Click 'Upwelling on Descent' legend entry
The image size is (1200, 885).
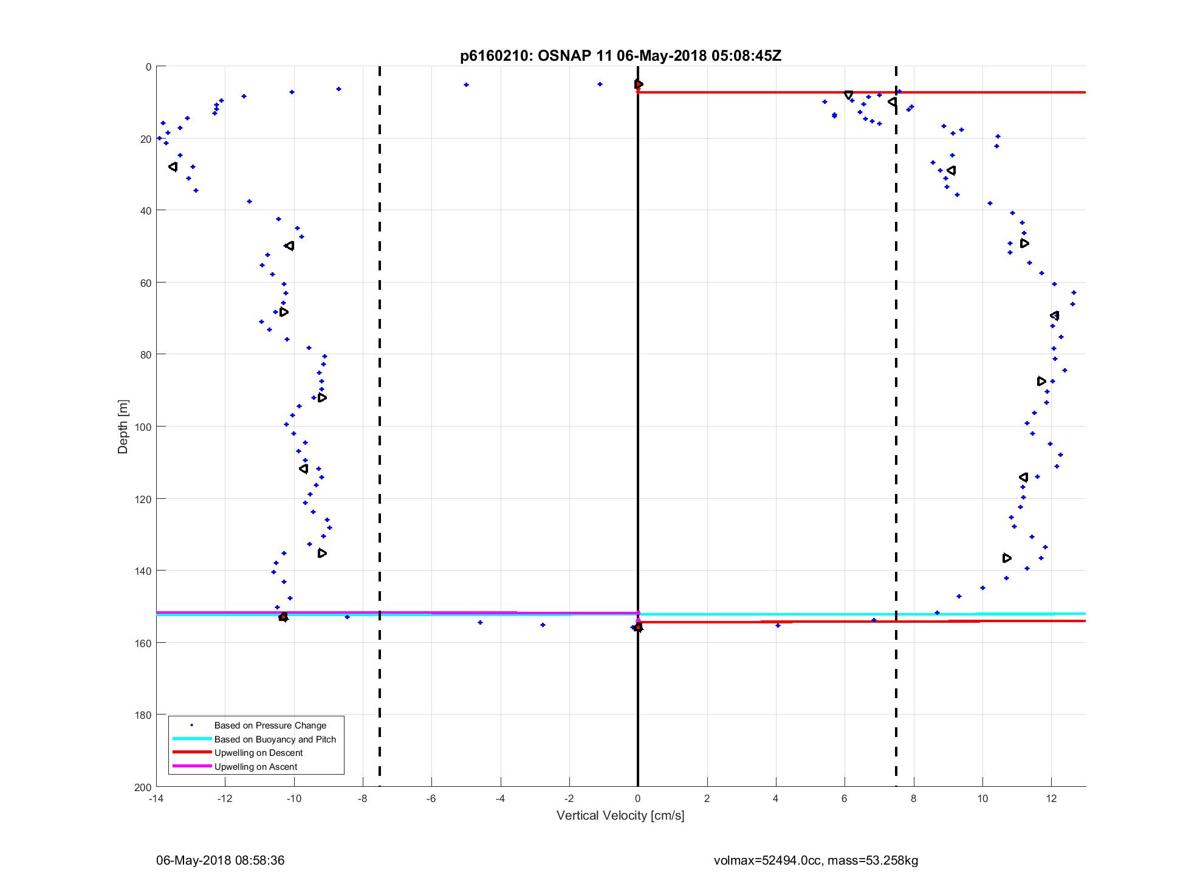point(258,753)
